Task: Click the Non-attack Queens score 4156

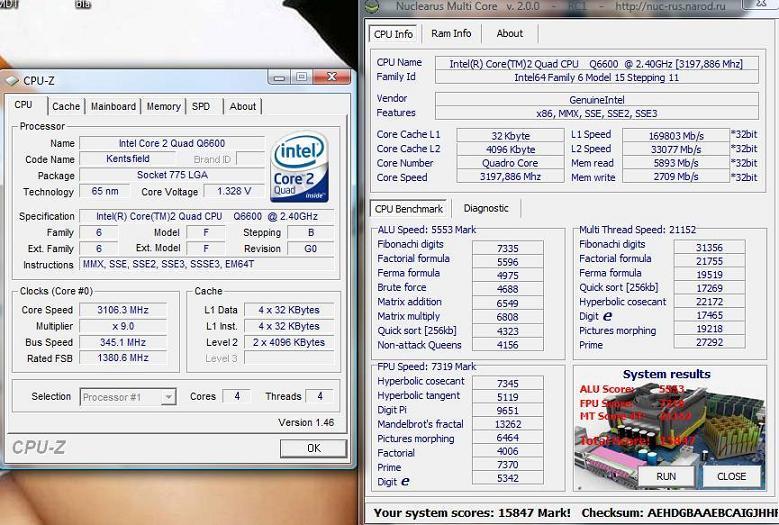Action: pyautogui.click(x=507, y=344)
